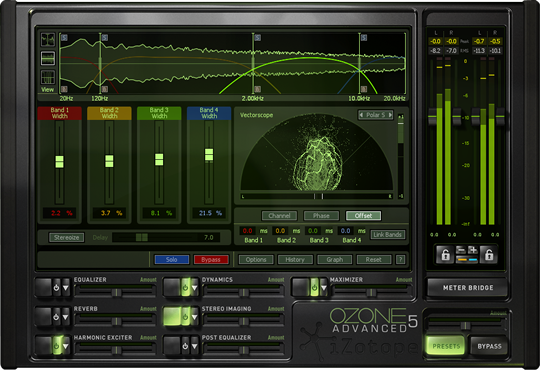Solo band 3 via top S marker at 2.00kHz
This screenshot has width=540, height=370.
click(257, 38)
